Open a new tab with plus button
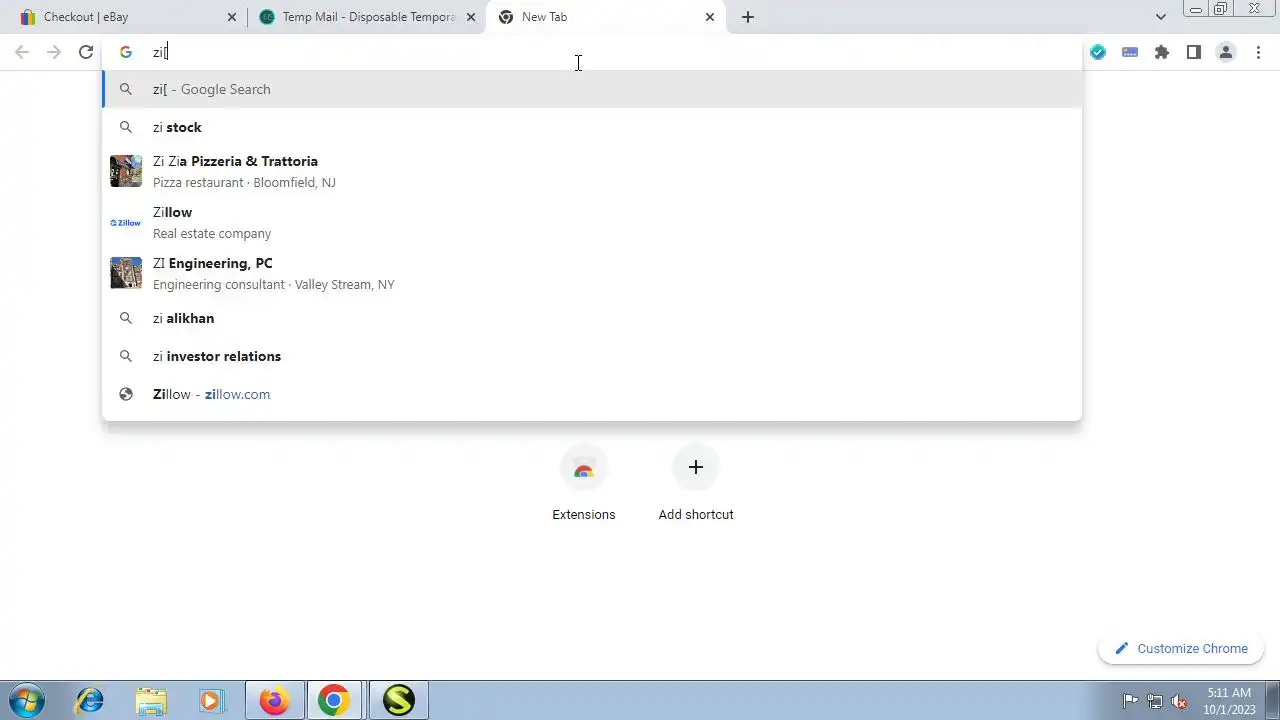The image size is (1280, 720). coord(748,17)
